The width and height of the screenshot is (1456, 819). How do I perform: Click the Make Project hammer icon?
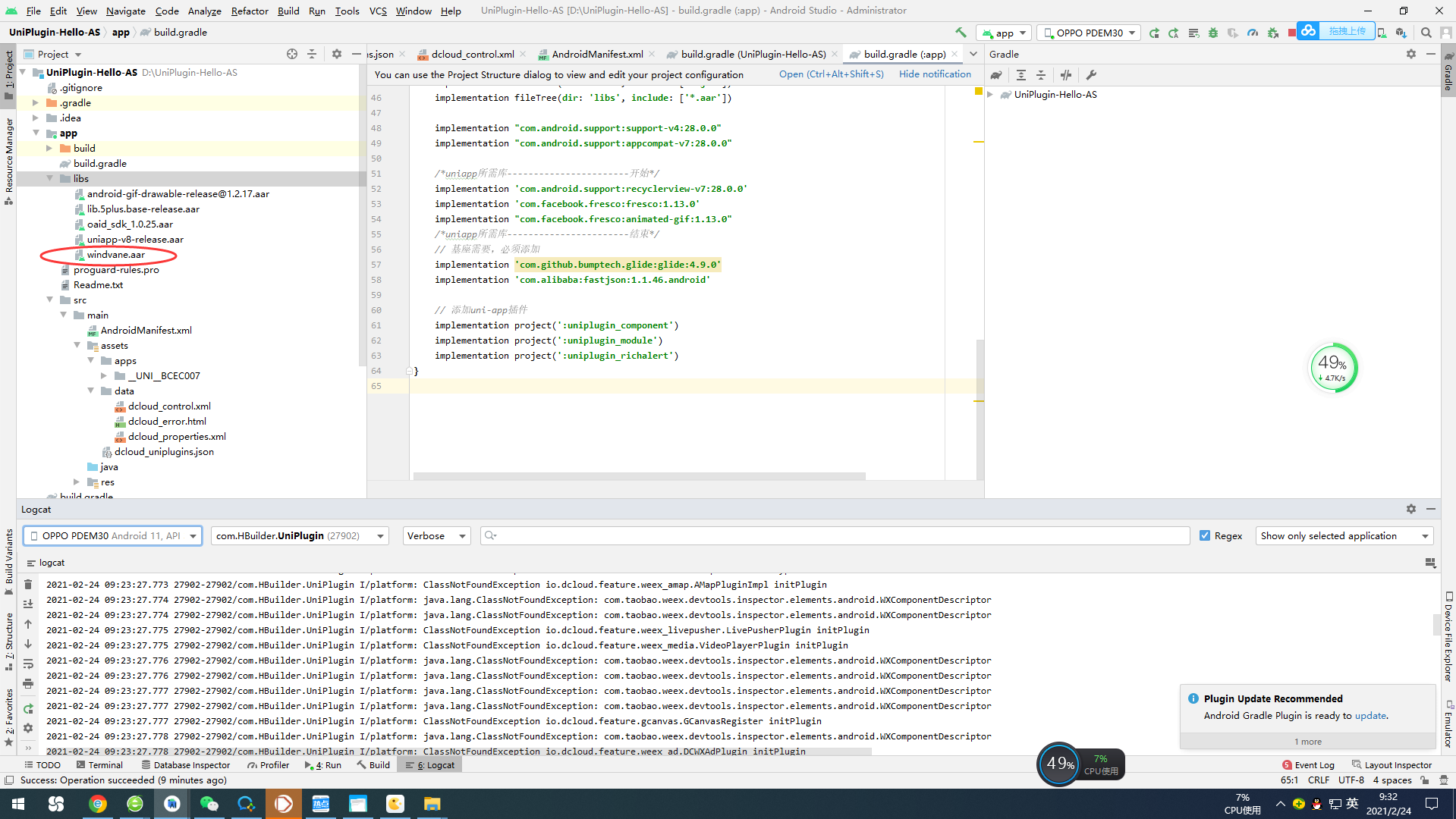tap(961, 33)
